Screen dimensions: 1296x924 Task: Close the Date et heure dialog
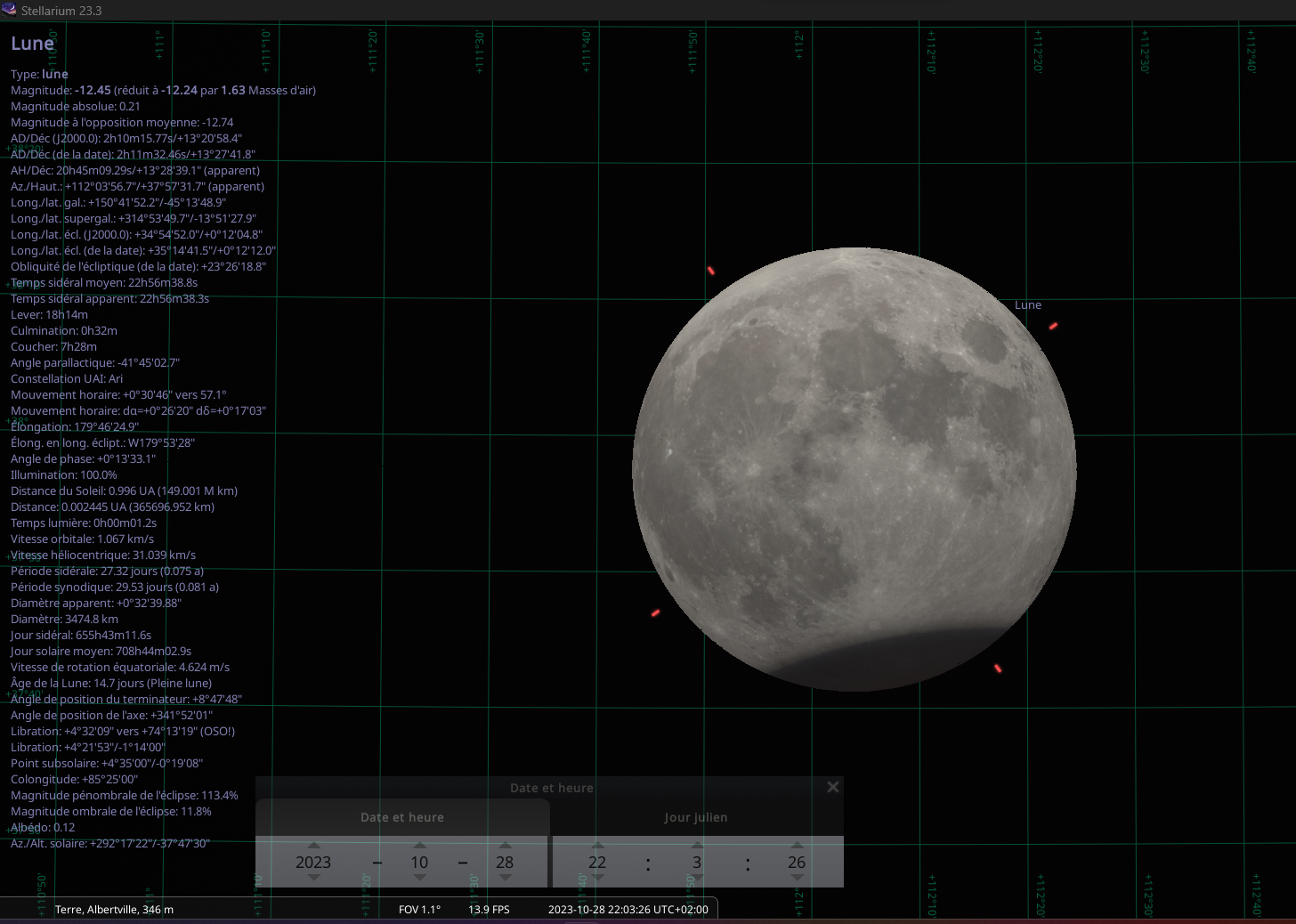click(832, 787)
